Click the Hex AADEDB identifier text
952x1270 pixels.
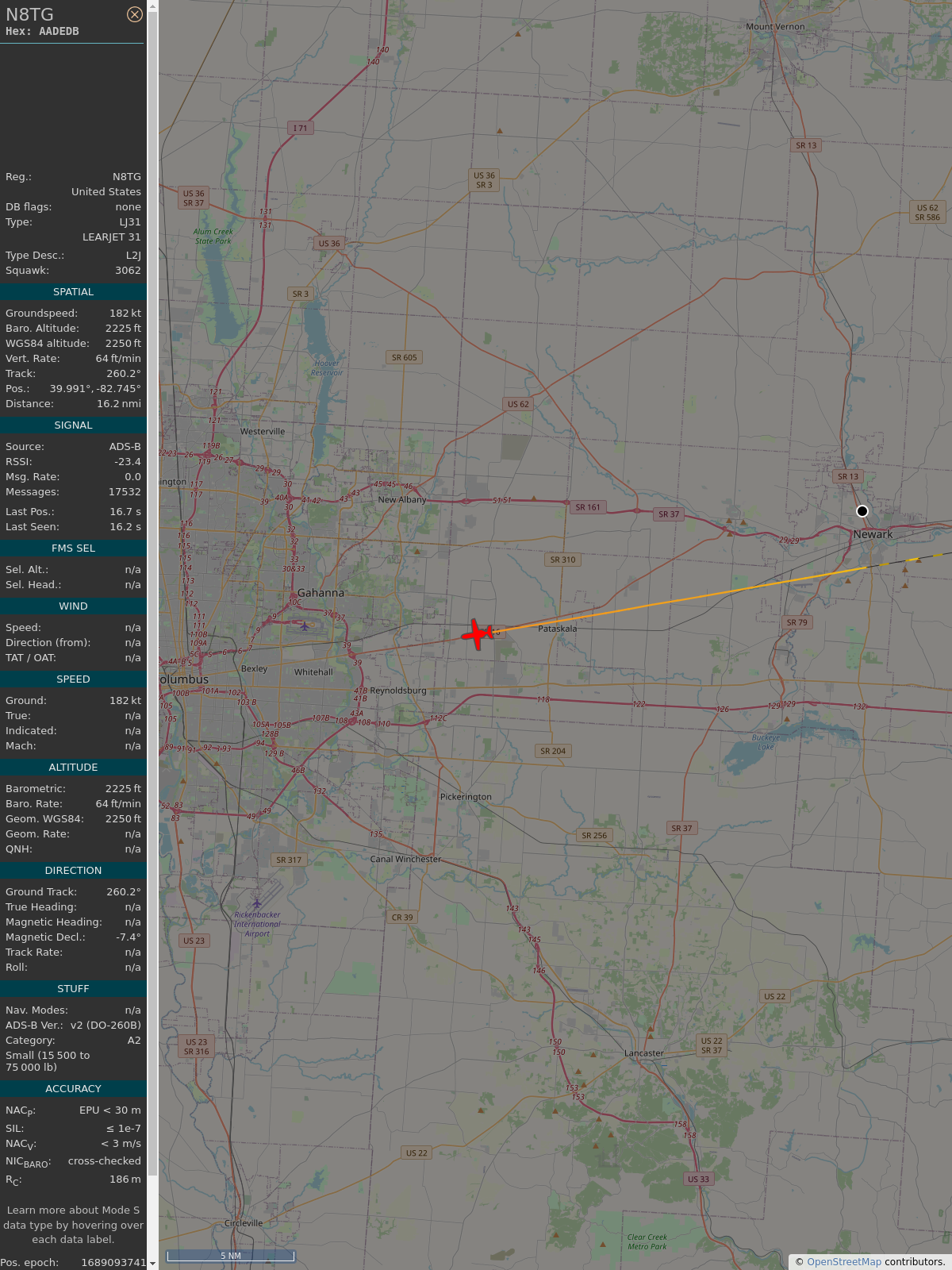pos(42,32)
